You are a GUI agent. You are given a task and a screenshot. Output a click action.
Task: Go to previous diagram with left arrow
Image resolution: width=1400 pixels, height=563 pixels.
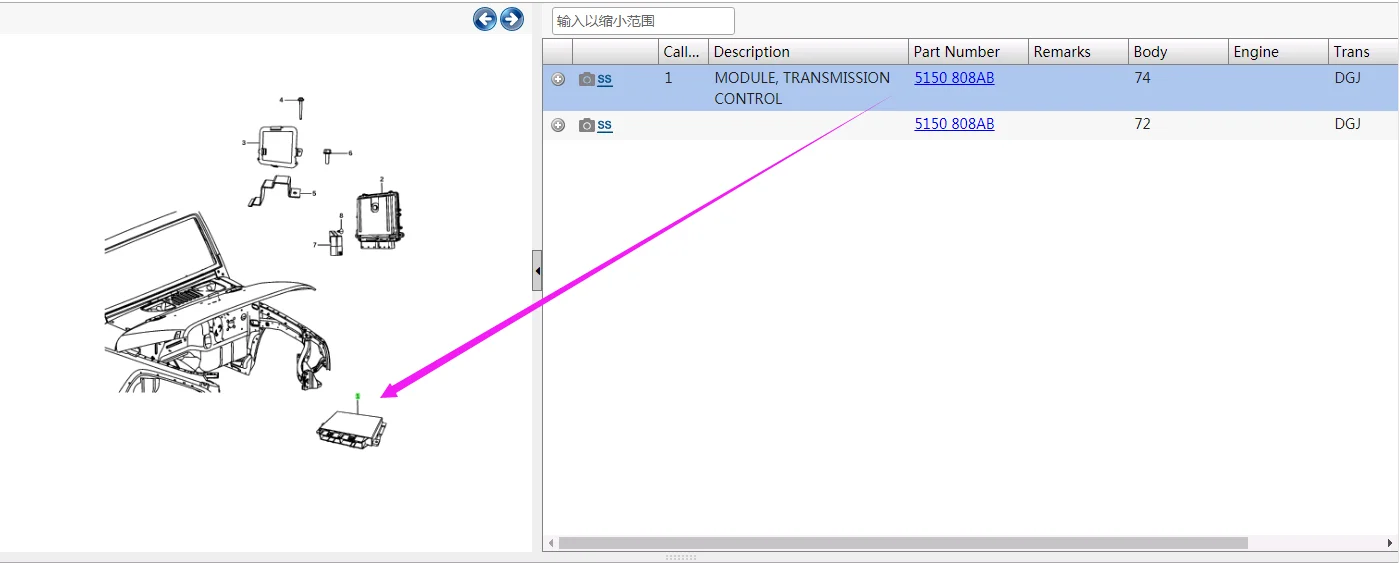point(485,18)
